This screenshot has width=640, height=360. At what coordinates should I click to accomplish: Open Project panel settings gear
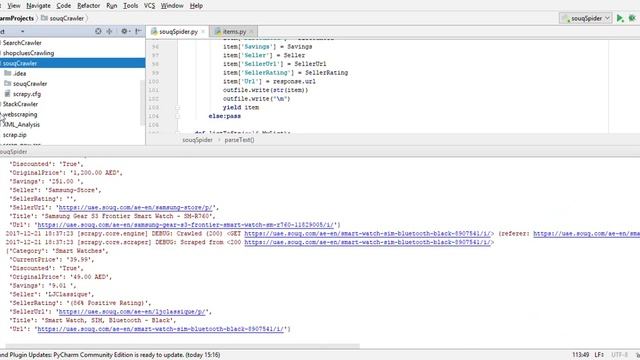(x=124, y=31)
